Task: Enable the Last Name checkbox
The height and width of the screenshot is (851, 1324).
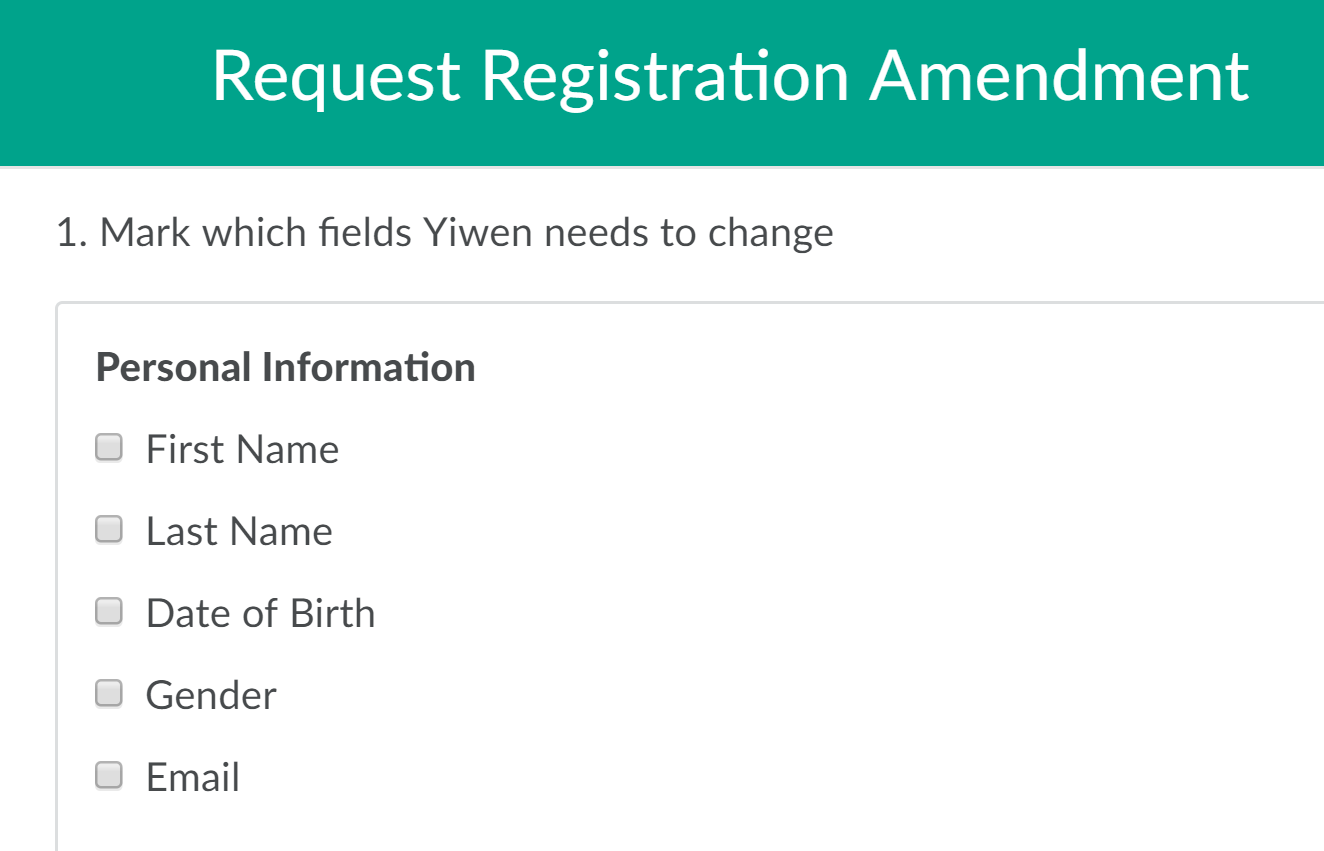Action: pos(109,530)
